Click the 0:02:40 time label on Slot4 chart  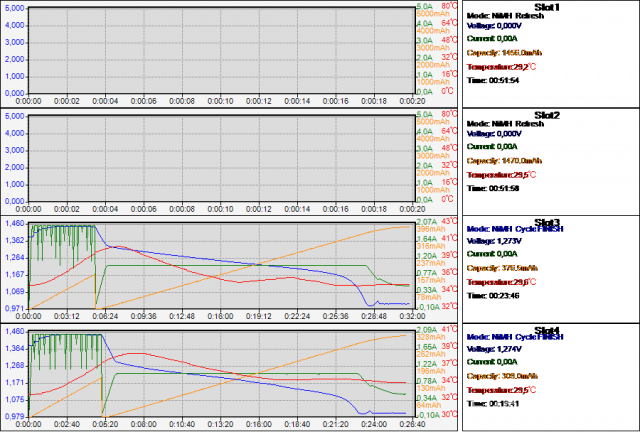(x=67, y=424)
